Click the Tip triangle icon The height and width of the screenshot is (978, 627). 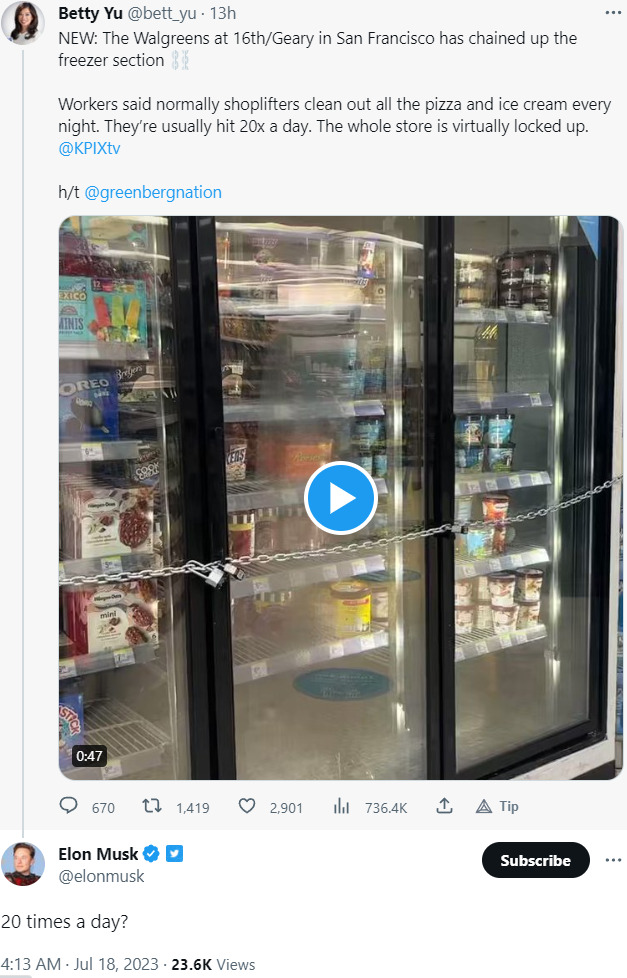click(484, 806)
